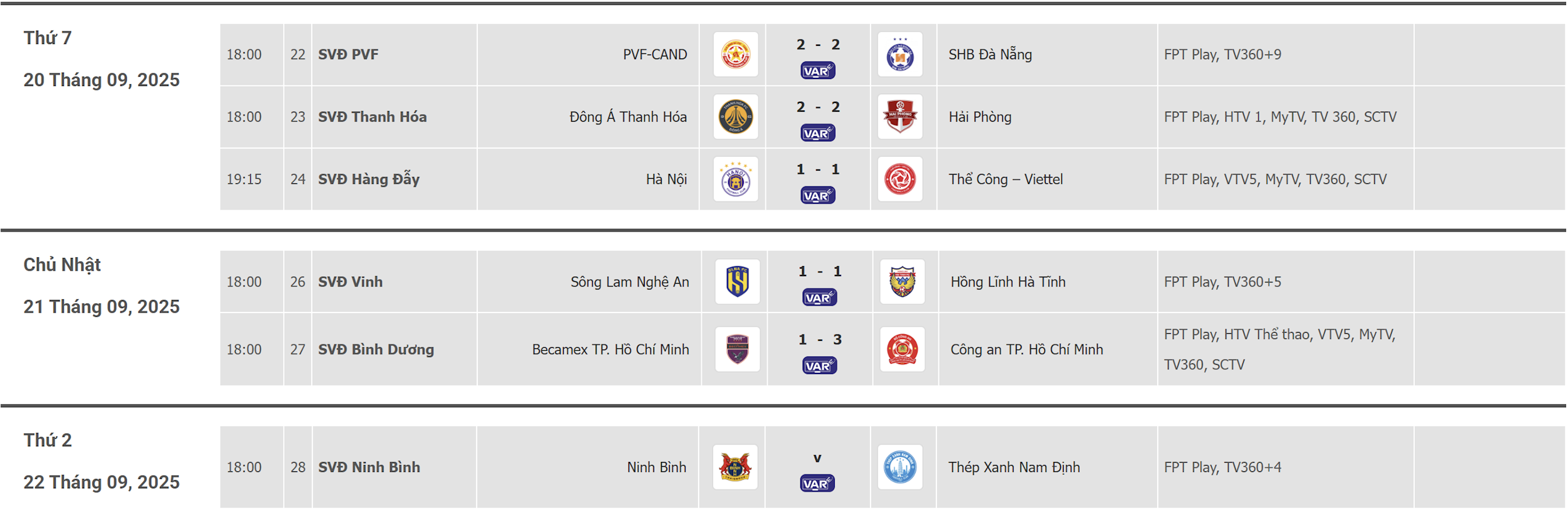Viewport: 1568px width, 509px height.
Task: Click the PVF-CAND club logo
Action: click(736, 55)
